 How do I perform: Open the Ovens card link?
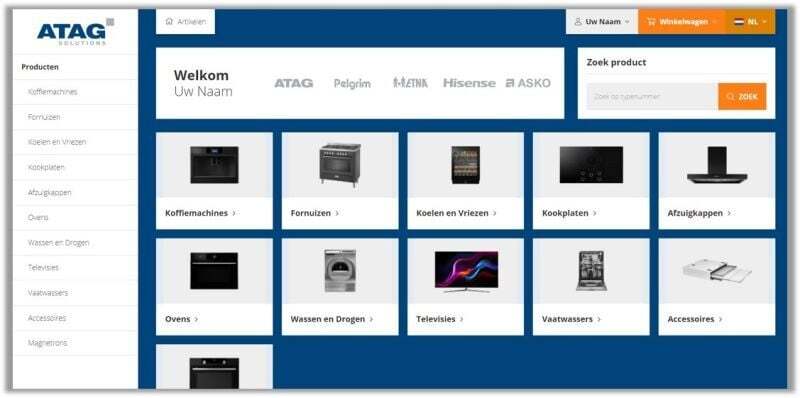click(x=182, y=319)
